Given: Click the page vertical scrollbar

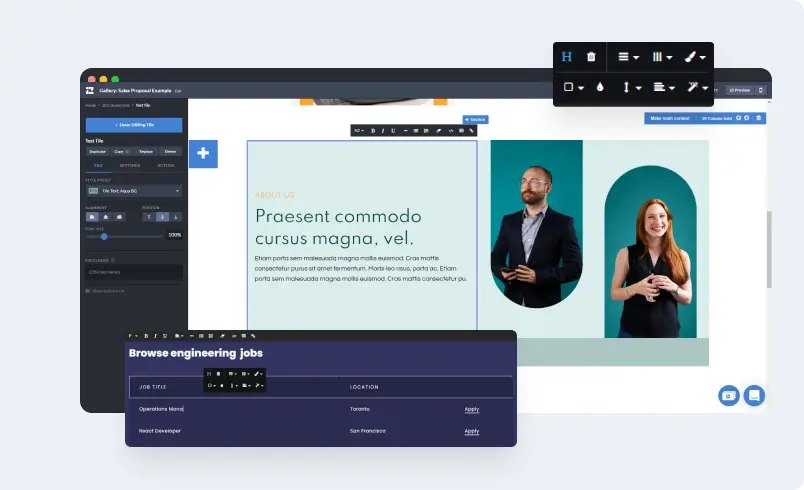Looking at the screenshot, I should point(769,249).
